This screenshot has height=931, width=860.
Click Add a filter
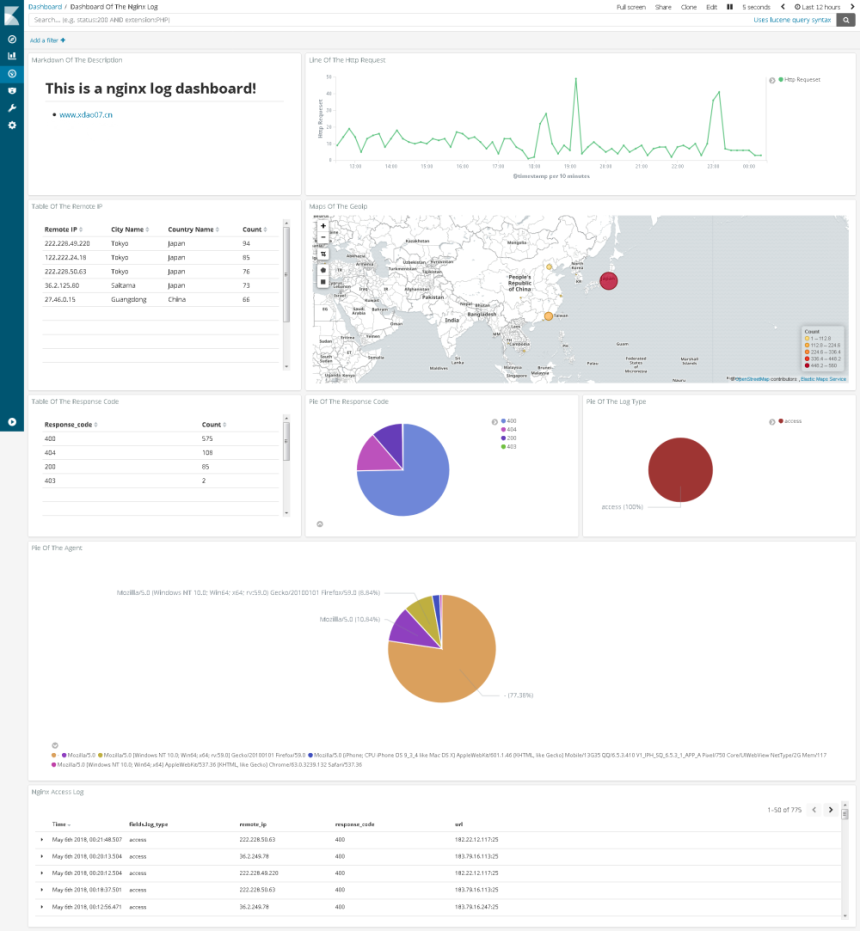pos(47,40)
